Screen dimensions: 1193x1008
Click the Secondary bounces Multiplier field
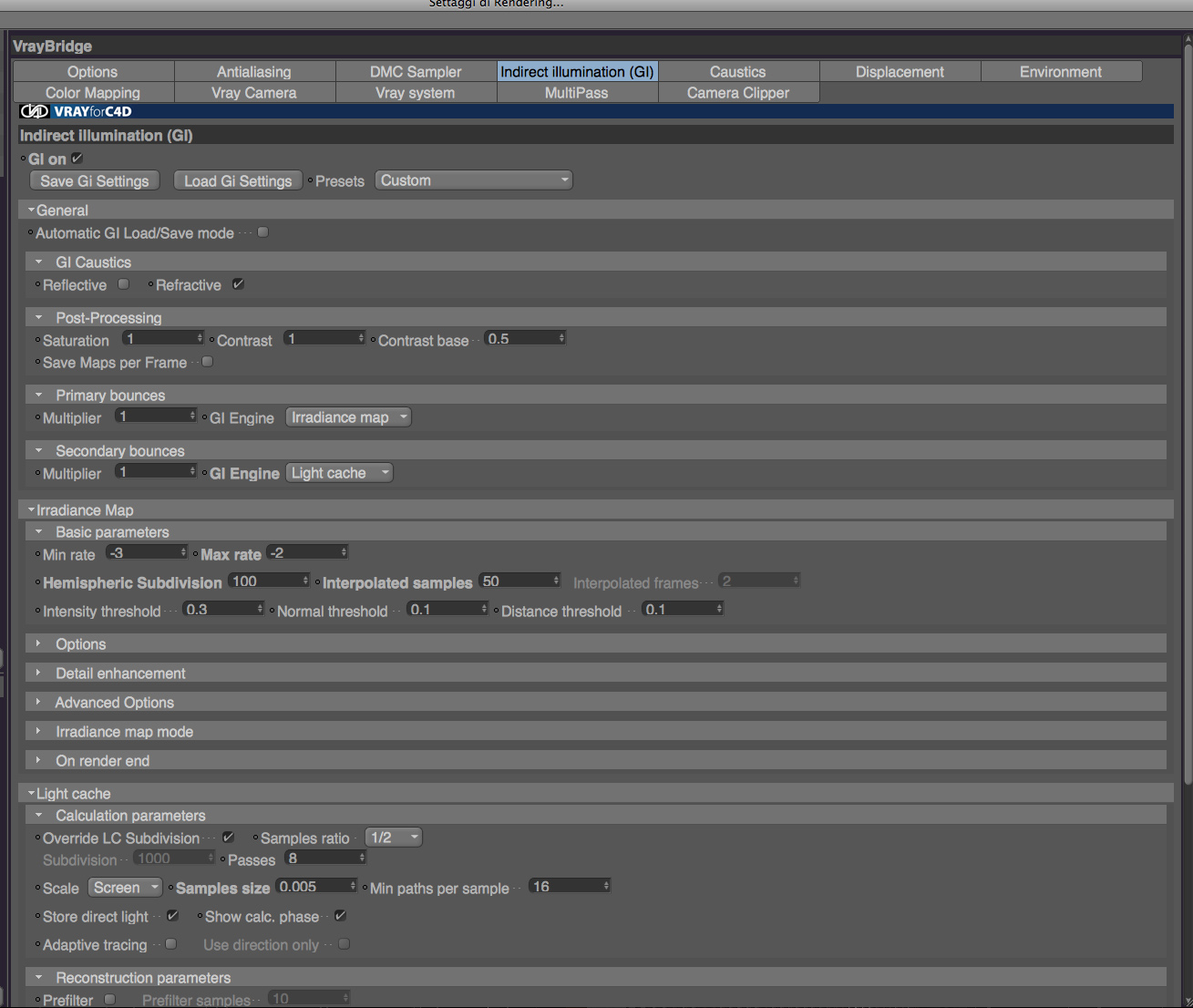click(x=156, y=472)
